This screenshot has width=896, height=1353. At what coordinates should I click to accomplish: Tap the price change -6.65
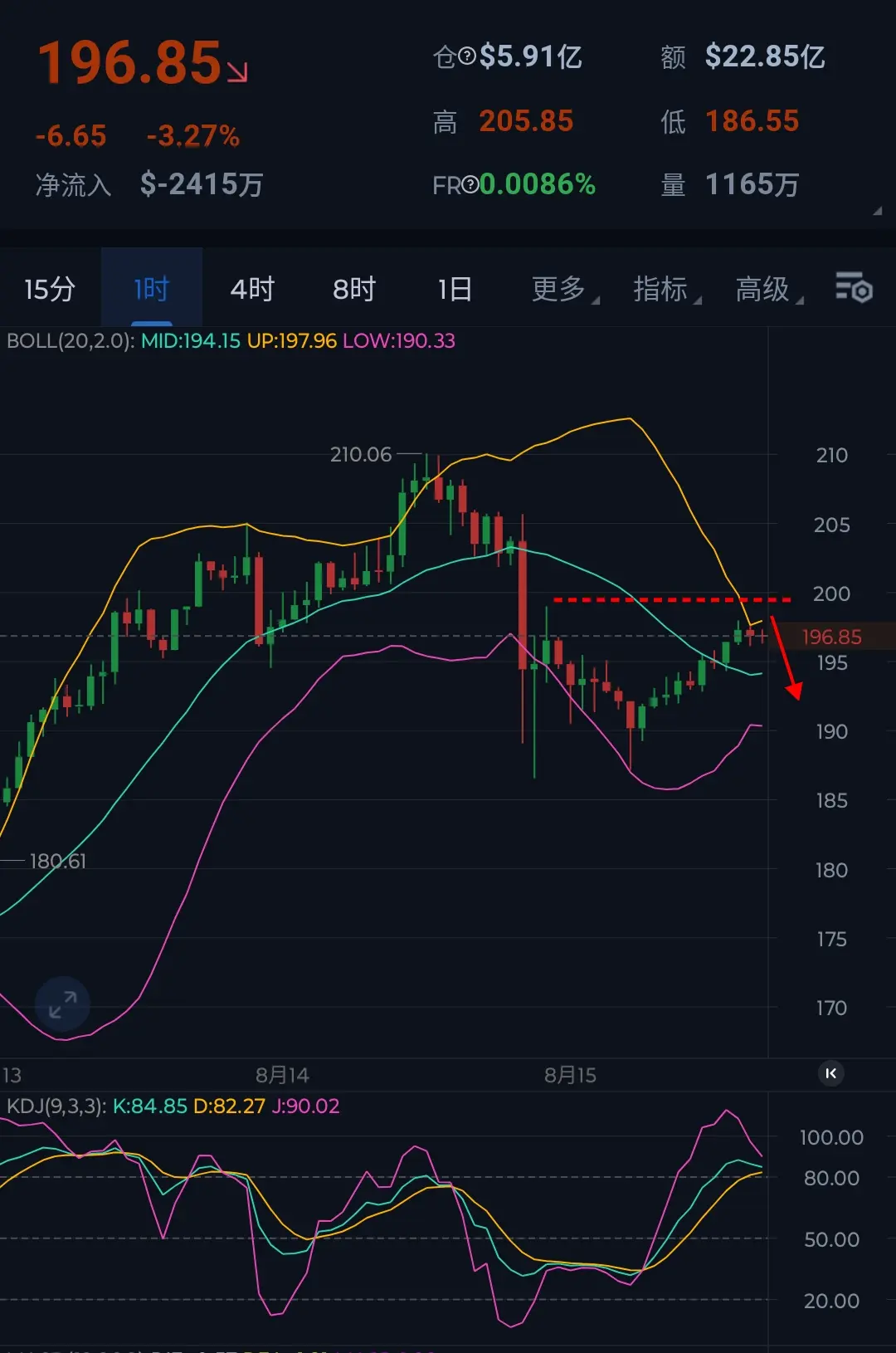click(x=71, y=135)
